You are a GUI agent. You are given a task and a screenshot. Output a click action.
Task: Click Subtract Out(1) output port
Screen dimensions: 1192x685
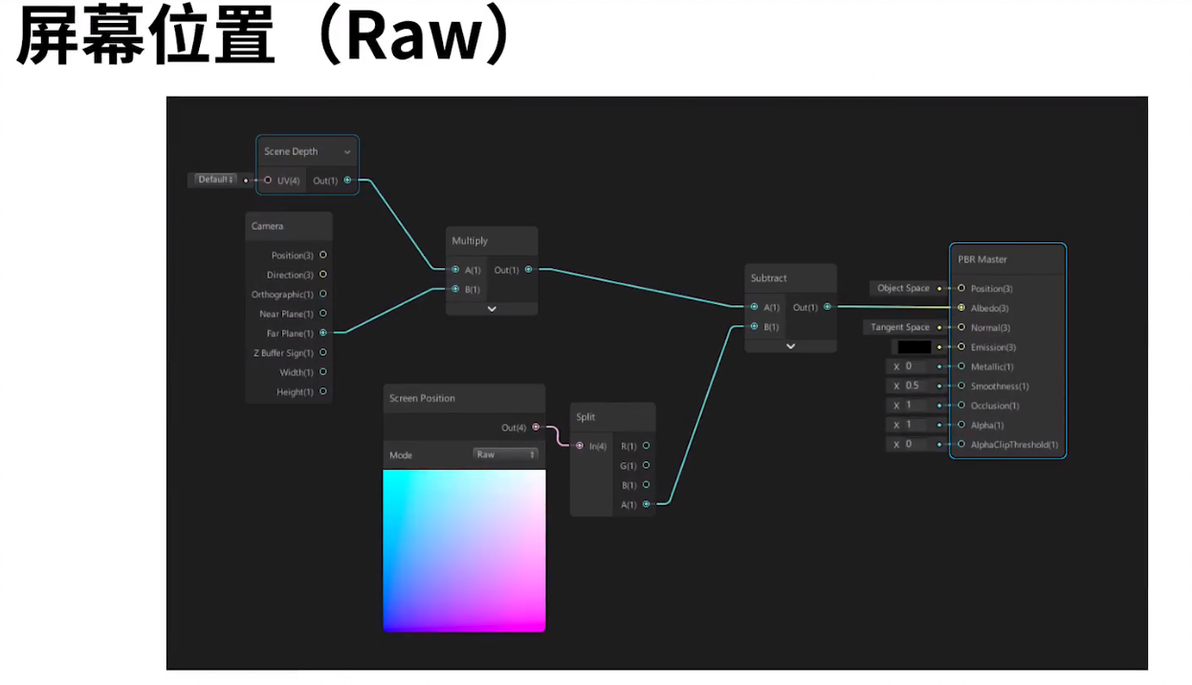pos(827,307)
